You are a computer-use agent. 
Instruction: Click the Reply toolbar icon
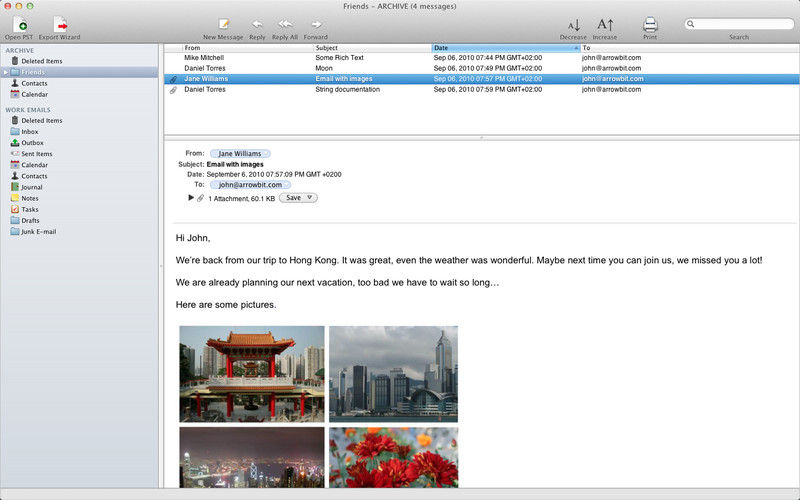[x=257, y=24]
